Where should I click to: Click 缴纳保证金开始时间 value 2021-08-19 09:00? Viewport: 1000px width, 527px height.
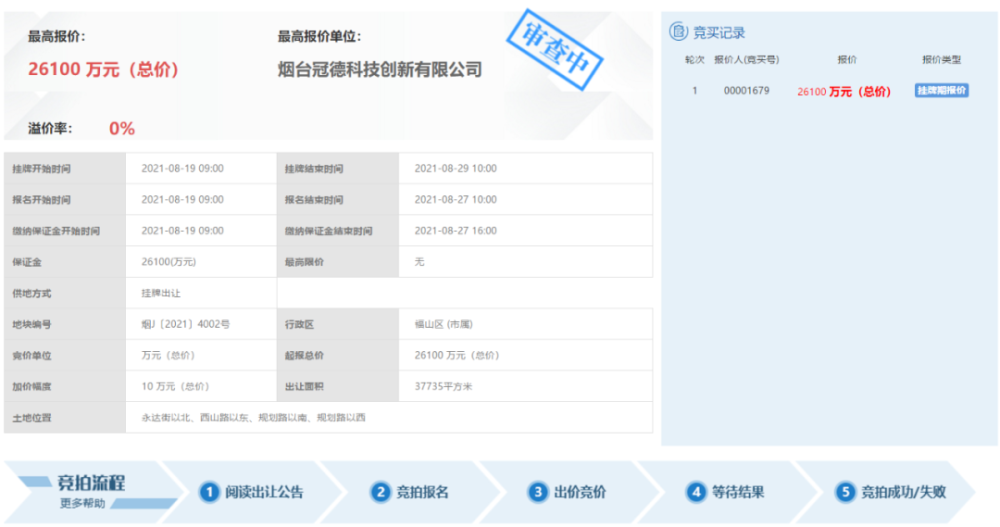(x=182, y=231)
